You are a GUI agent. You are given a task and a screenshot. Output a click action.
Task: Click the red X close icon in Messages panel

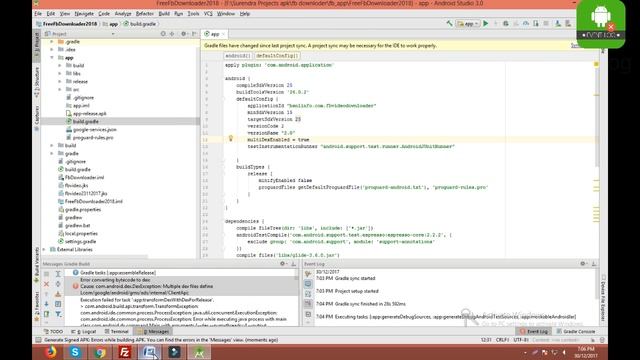coord(47,284)
